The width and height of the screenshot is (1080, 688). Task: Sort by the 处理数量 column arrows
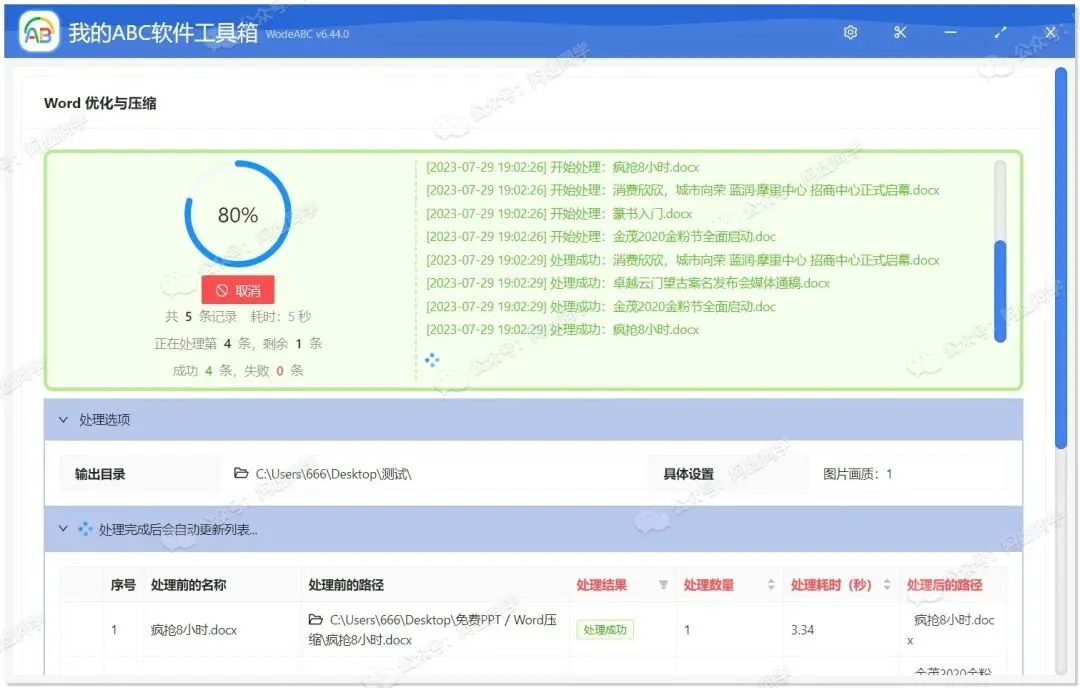pyautogui.click(x=771, y=585)
